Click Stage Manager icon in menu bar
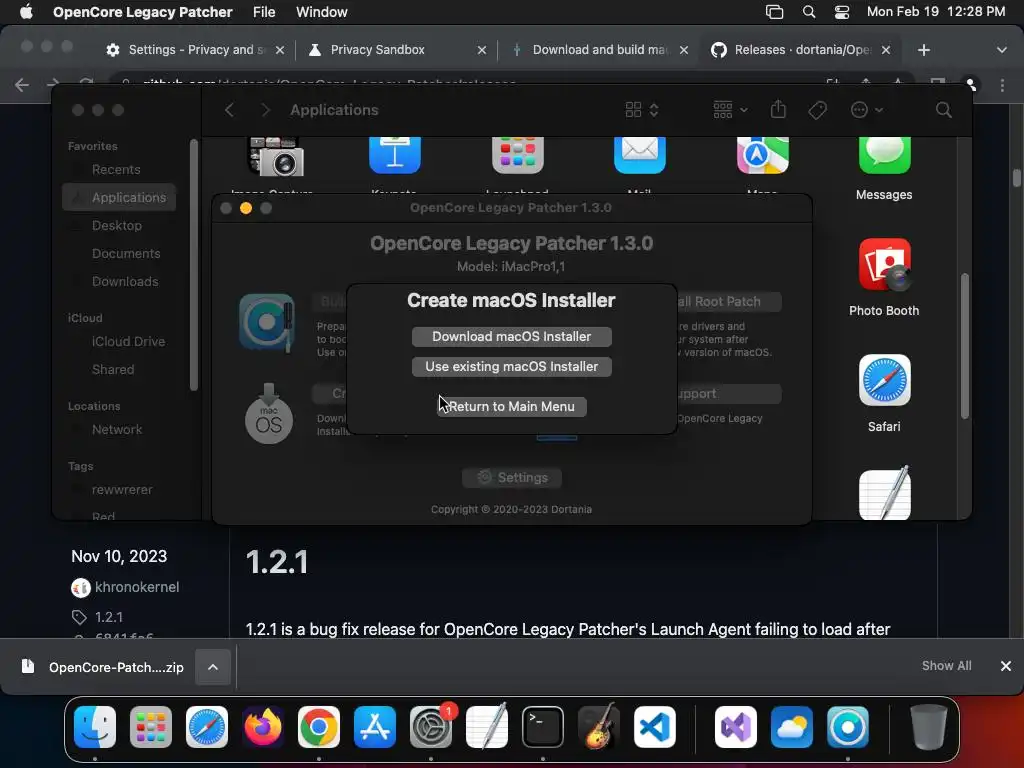 [774, 12]
